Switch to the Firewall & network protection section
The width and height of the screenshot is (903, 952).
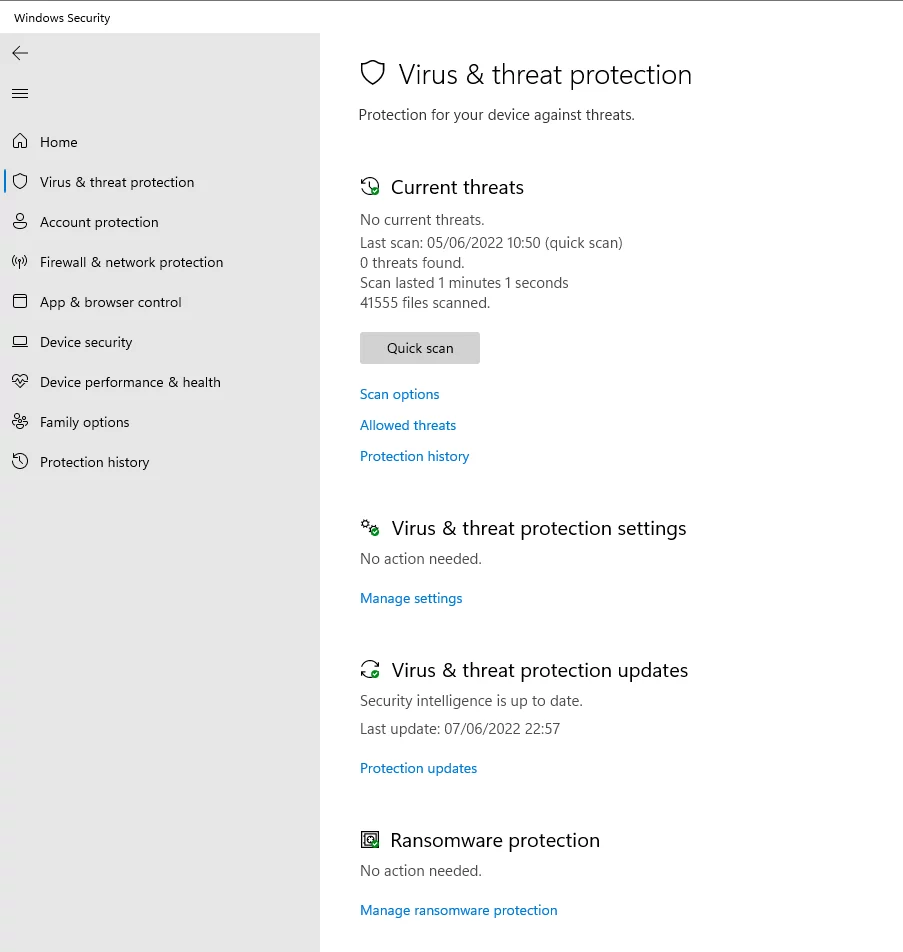tap(131, 262)
